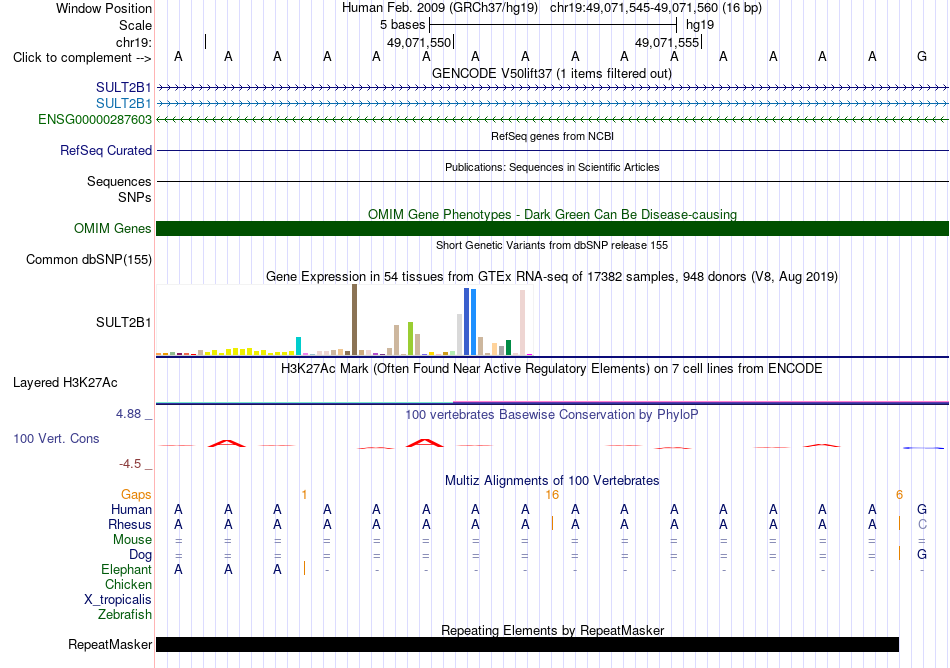
Task: Select the Zebrafish species label
Action: 125,614
